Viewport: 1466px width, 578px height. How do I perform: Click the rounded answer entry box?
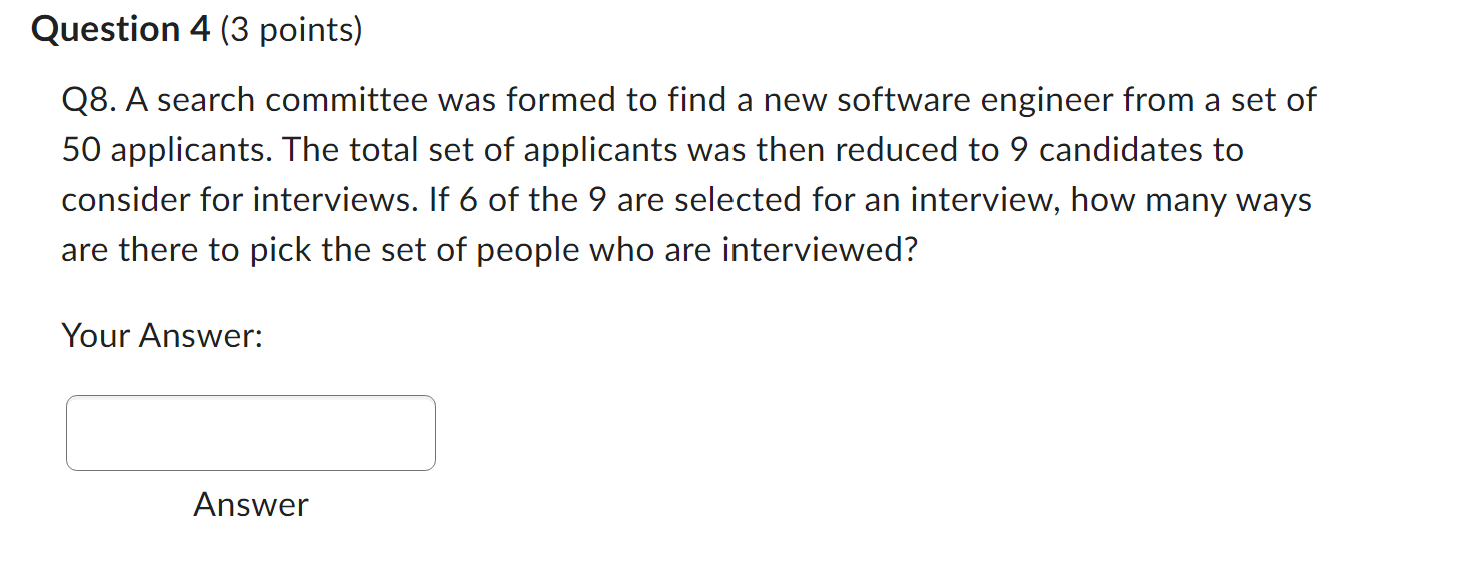coord(250,432)
